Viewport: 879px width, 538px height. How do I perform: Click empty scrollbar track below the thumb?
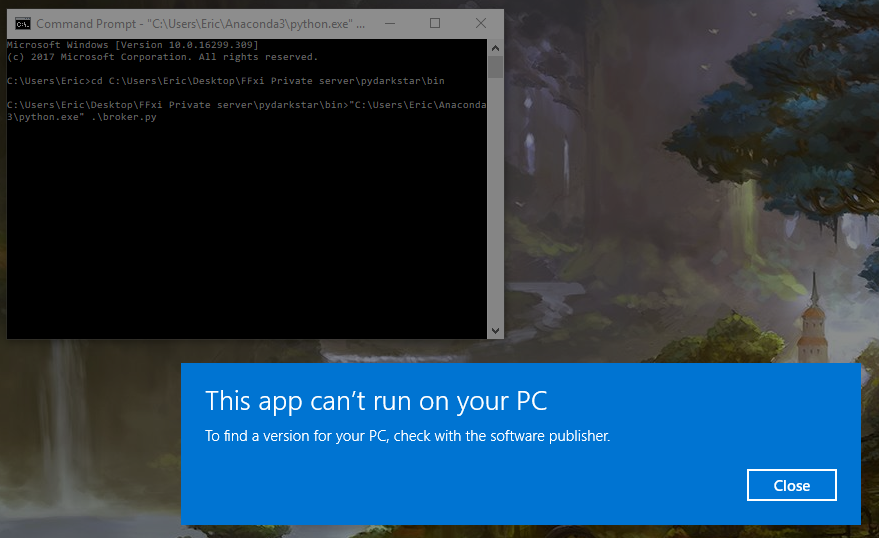coord(495,200)
